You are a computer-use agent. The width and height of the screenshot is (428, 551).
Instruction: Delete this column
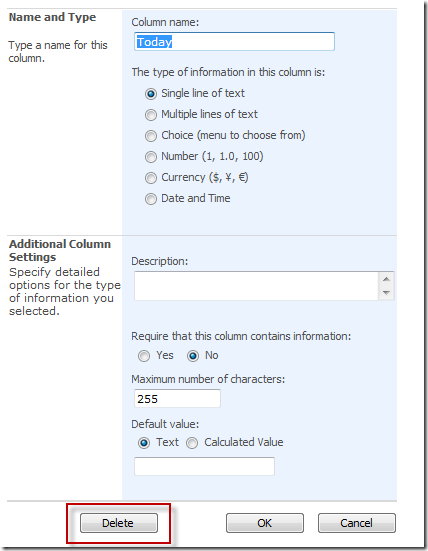pos(119,523)
